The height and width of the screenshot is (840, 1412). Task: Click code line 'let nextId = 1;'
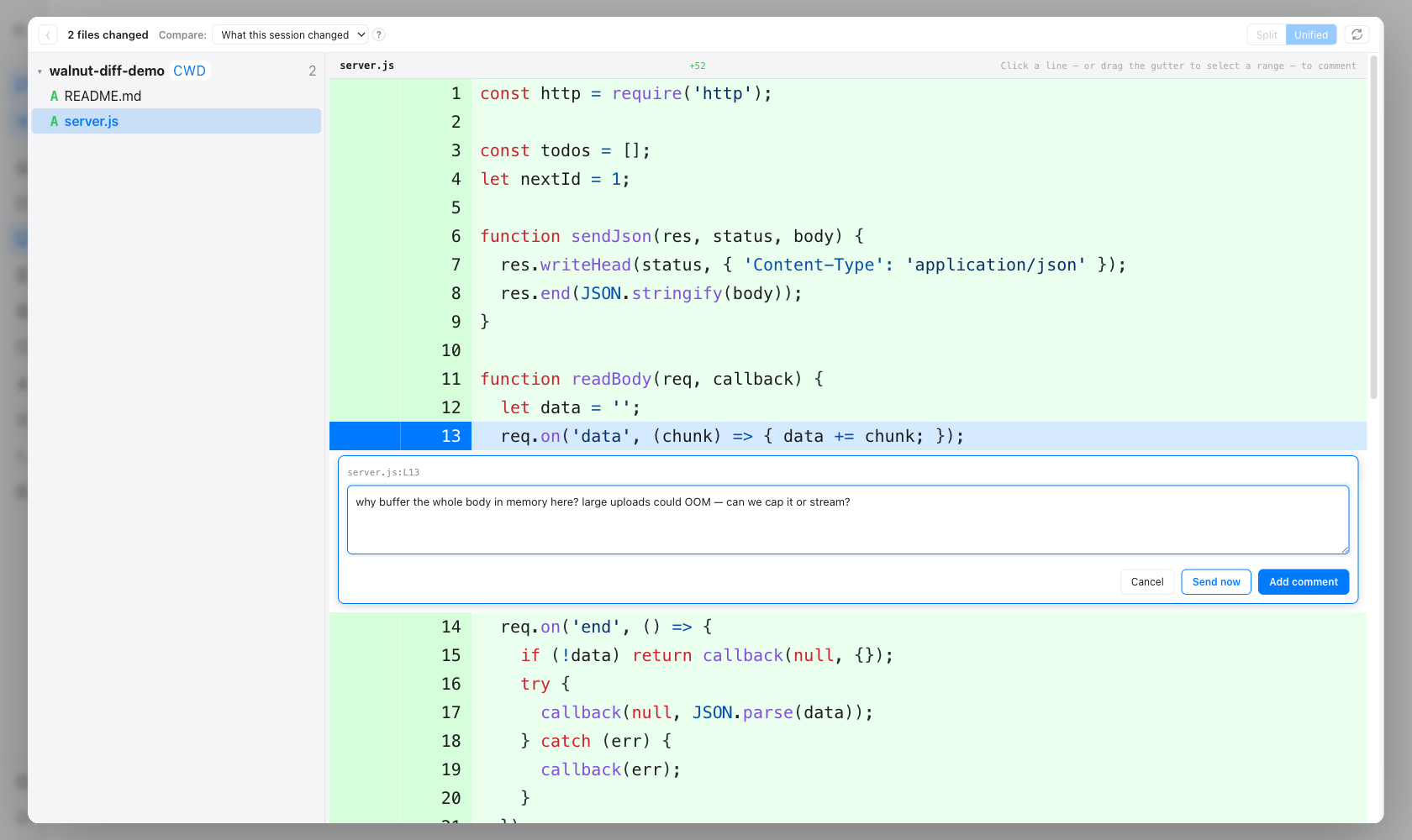tap(555, 179)
